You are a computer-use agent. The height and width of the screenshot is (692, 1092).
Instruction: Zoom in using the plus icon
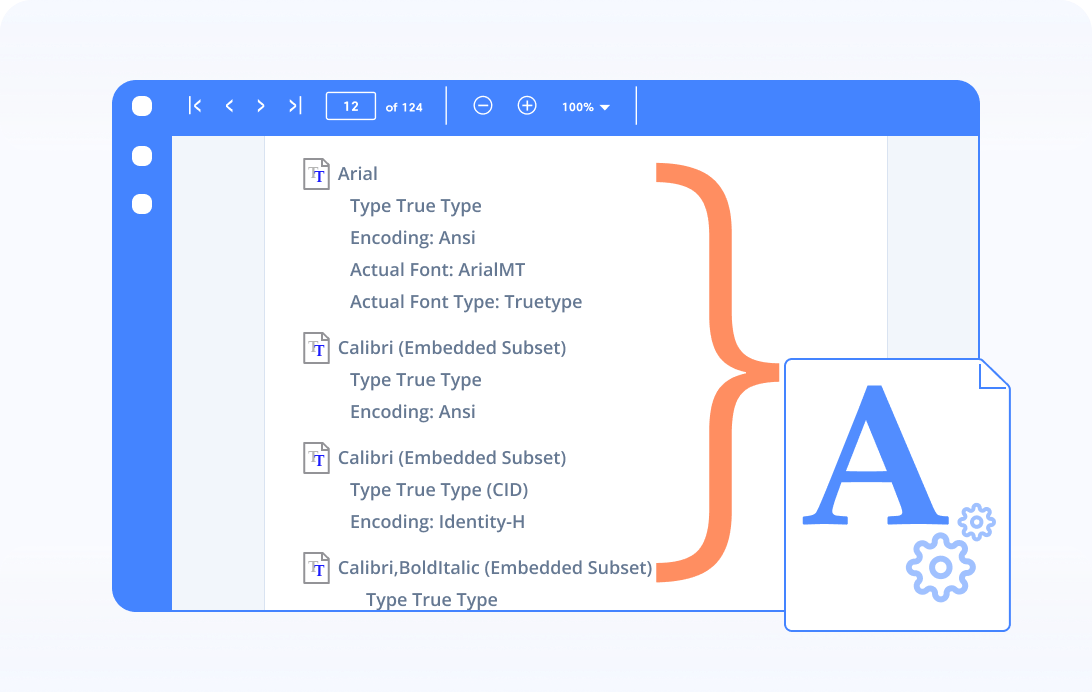527,105
